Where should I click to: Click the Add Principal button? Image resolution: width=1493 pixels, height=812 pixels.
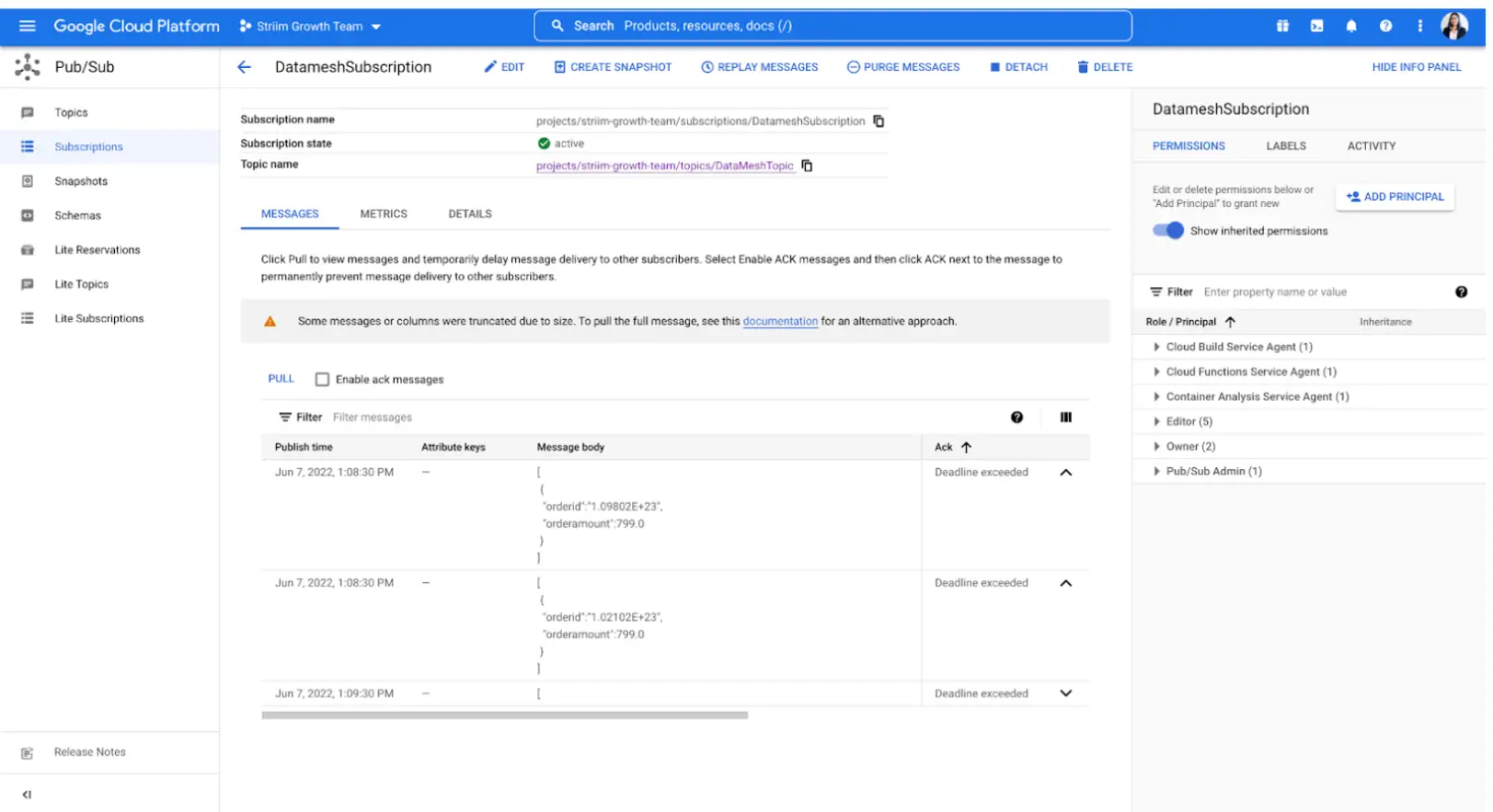pos(1395,197)
